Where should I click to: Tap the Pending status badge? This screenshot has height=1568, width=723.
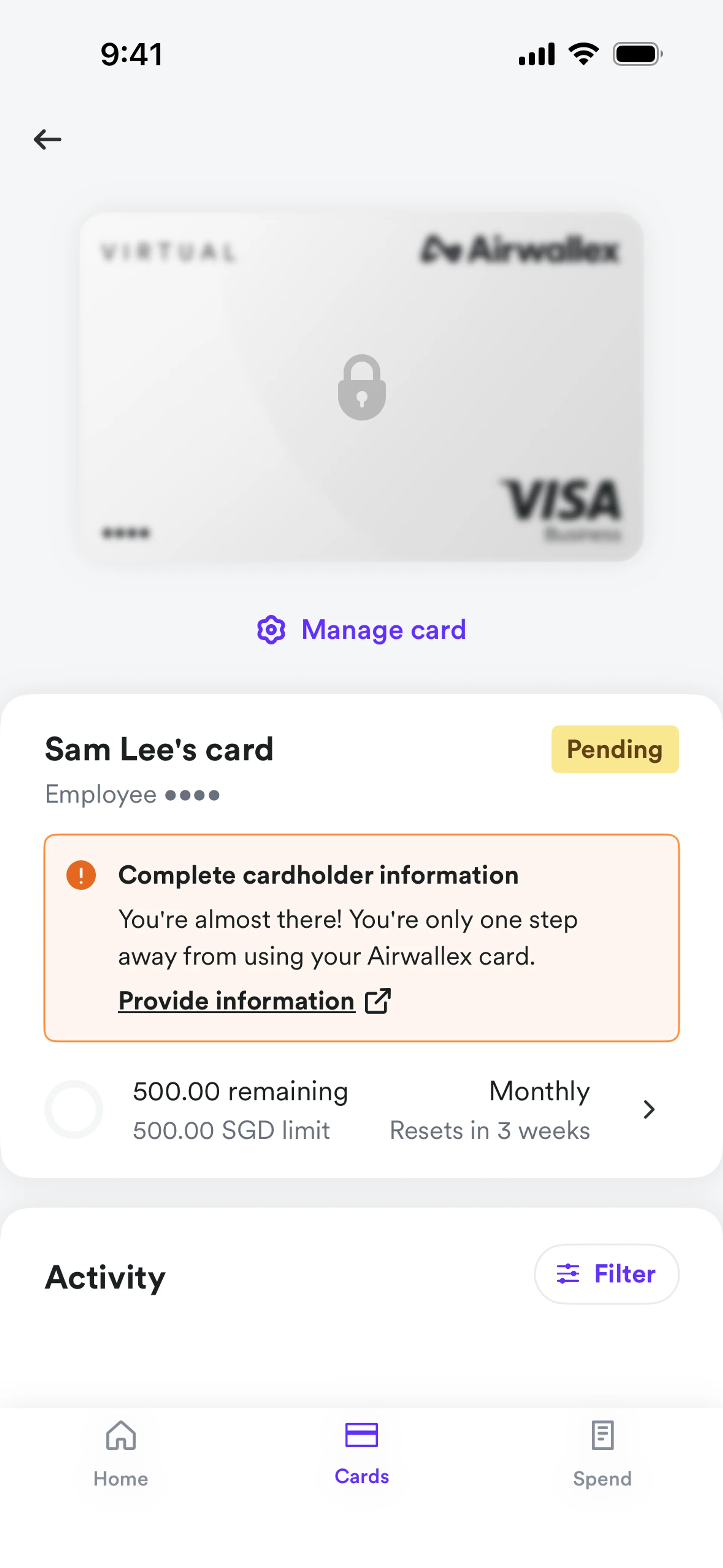pos(614,749)
